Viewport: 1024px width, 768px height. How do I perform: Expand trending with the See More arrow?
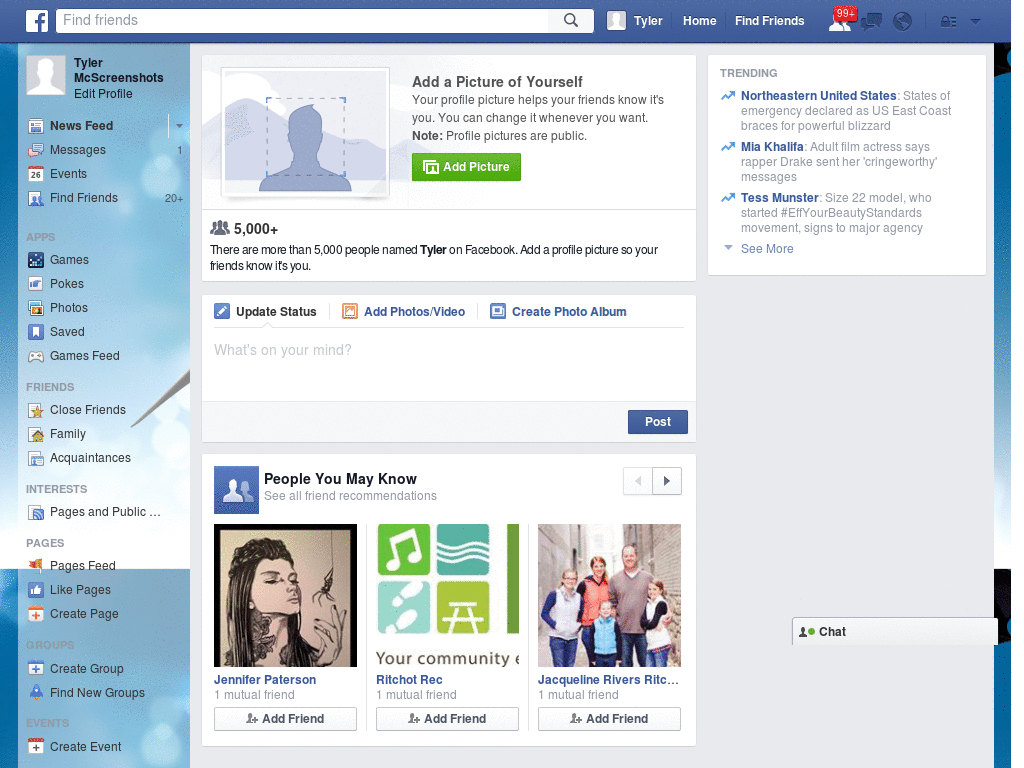click(728, 248)
